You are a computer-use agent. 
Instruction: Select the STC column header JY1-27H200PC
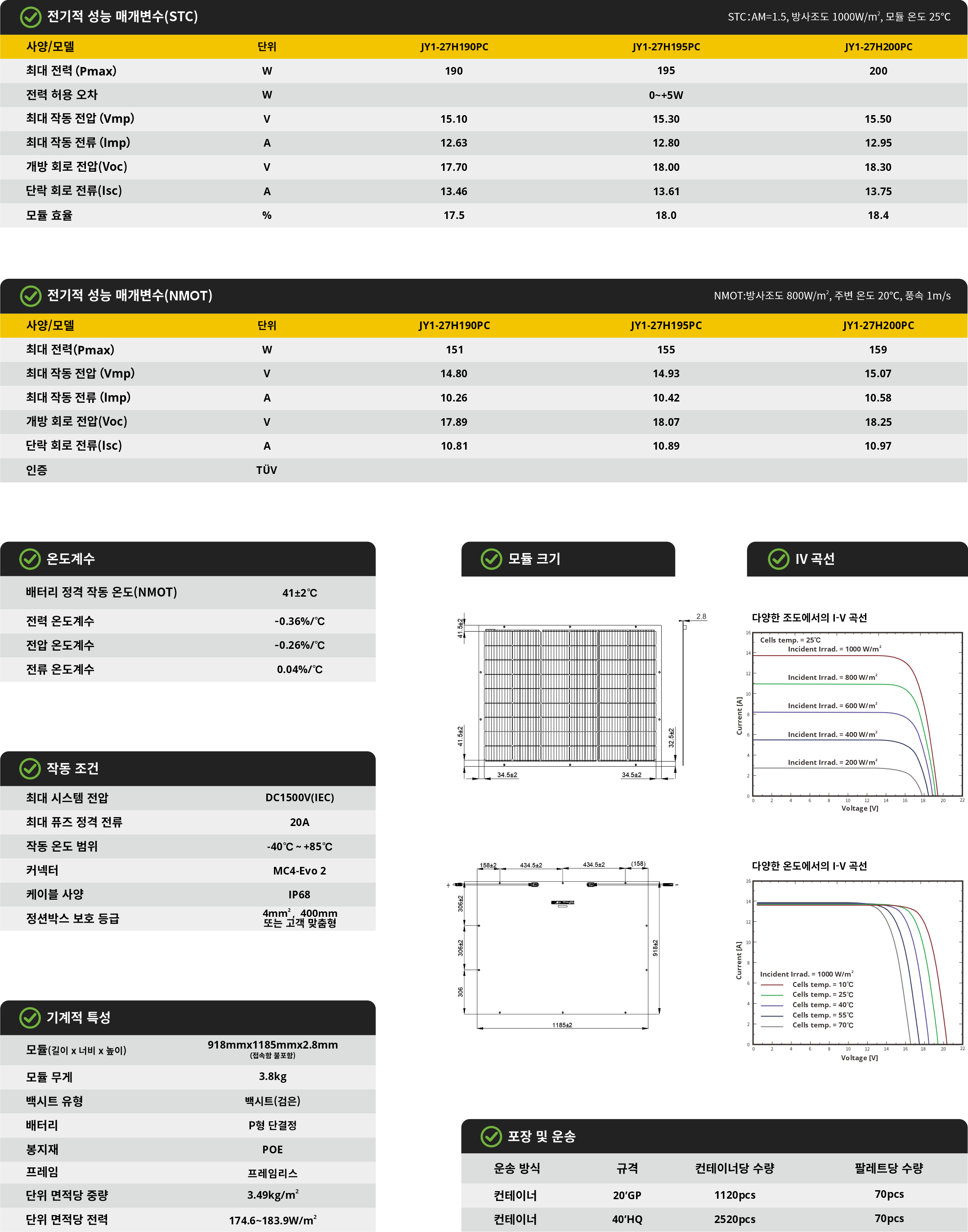(878, 47)
